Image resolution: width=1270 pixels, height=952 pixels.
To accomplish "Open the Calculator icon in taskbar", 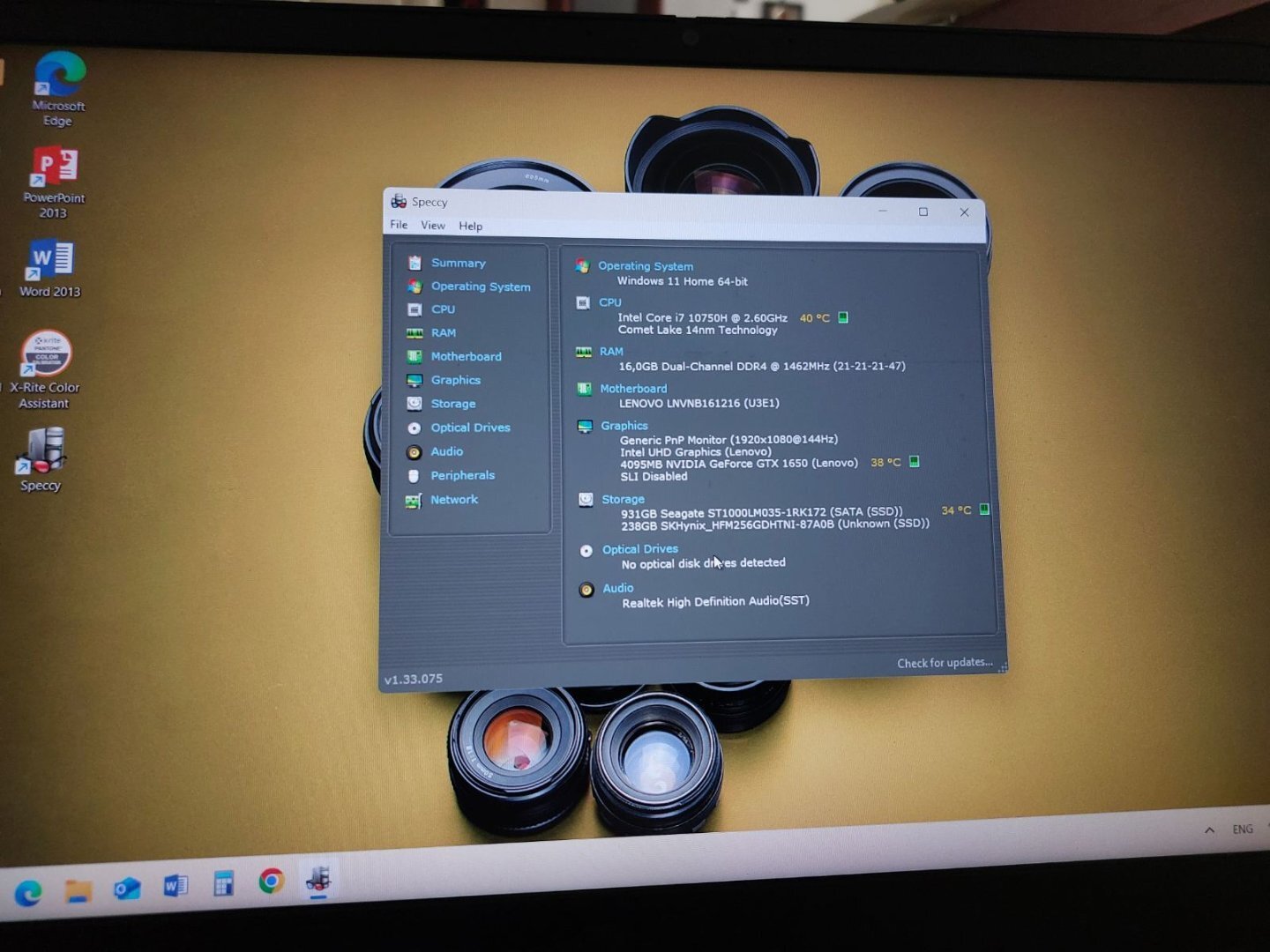I will pos(224,883).
